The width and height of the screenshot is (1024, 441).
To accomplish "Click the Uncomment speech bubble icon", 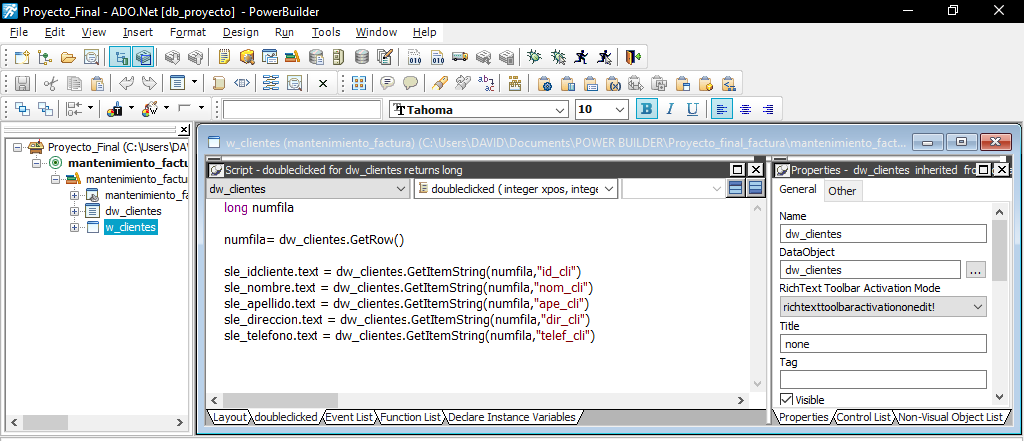I will click(410, 83).
